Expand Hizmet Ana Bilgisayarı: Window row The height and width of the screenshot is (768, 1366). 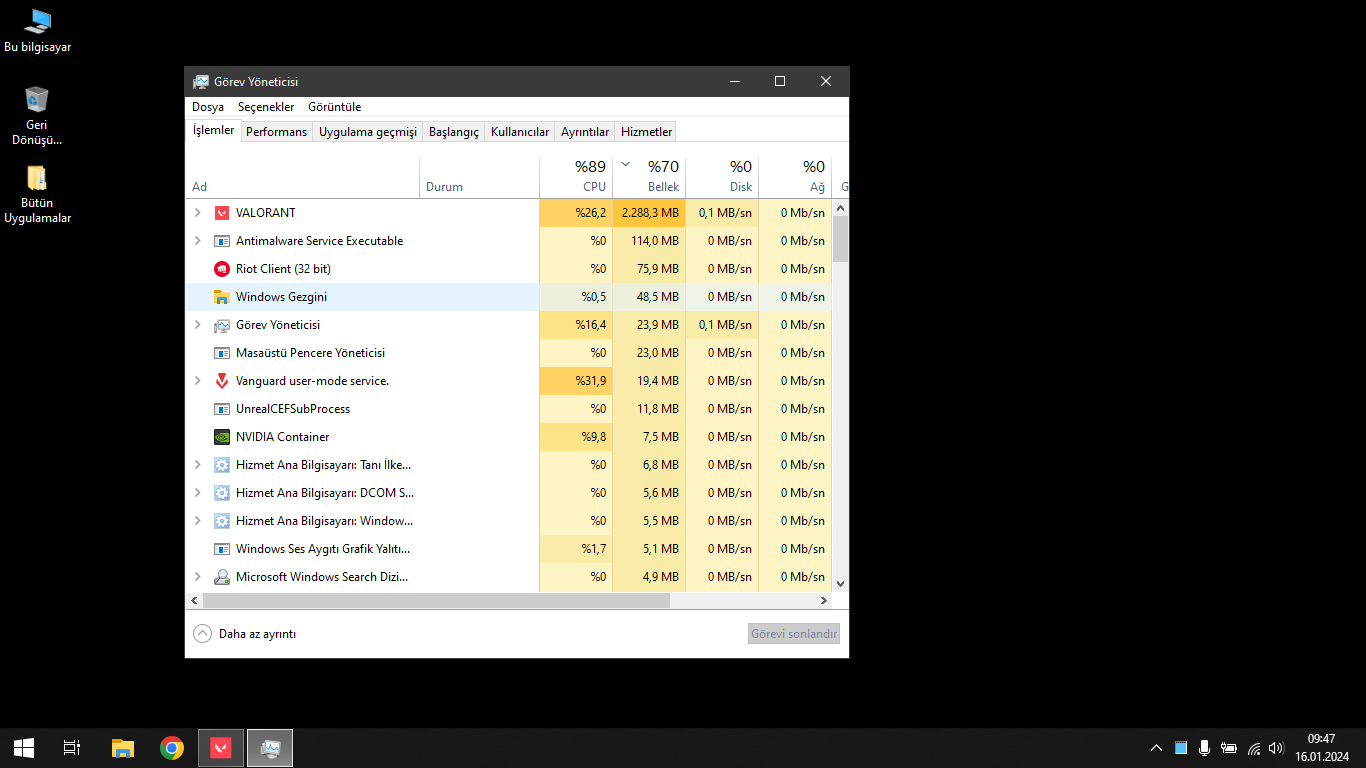[198, 521]
